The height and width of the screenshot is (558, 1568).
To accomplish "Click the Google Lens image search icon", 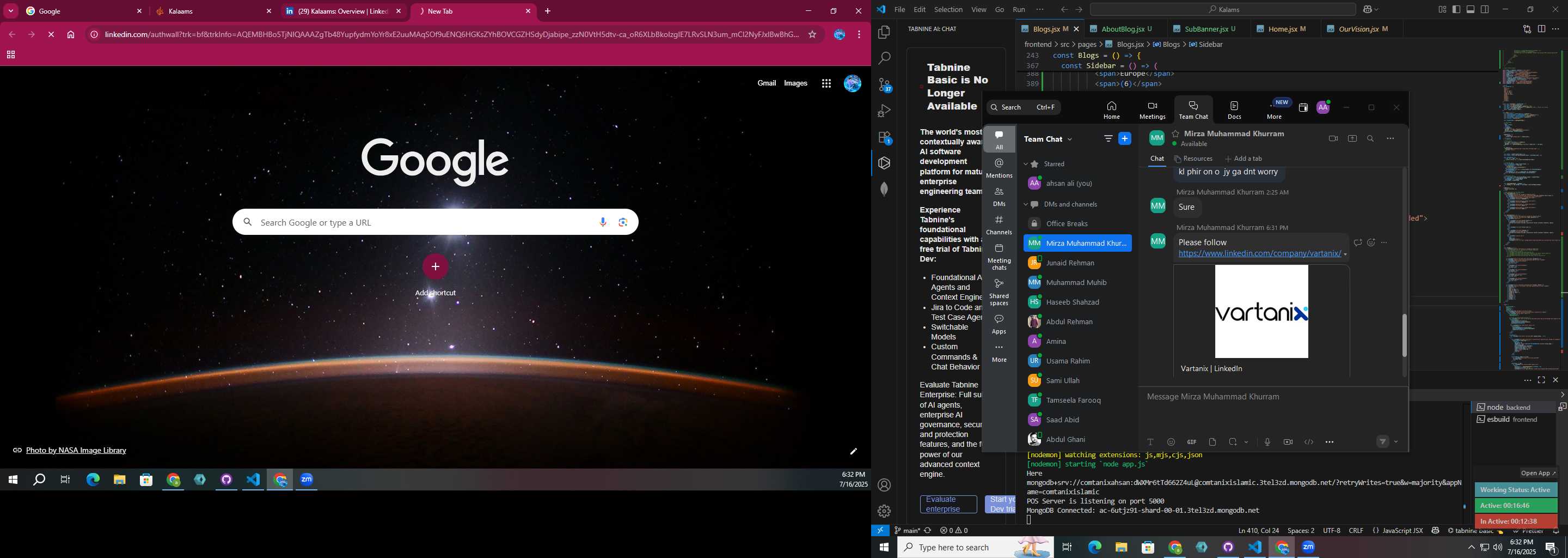I will click(623, 222).
